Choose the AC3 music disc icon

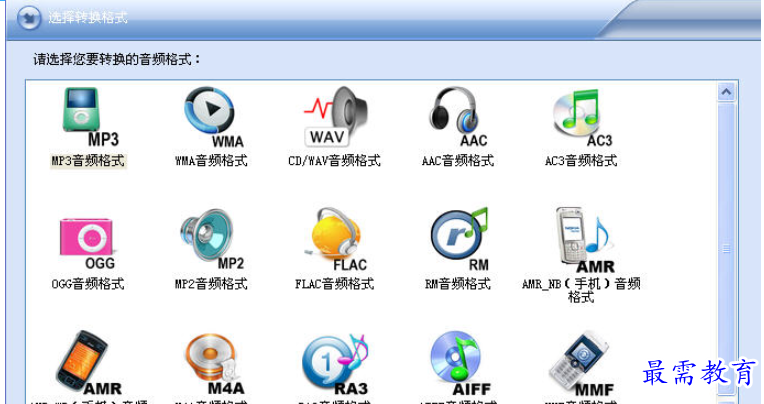582,117
